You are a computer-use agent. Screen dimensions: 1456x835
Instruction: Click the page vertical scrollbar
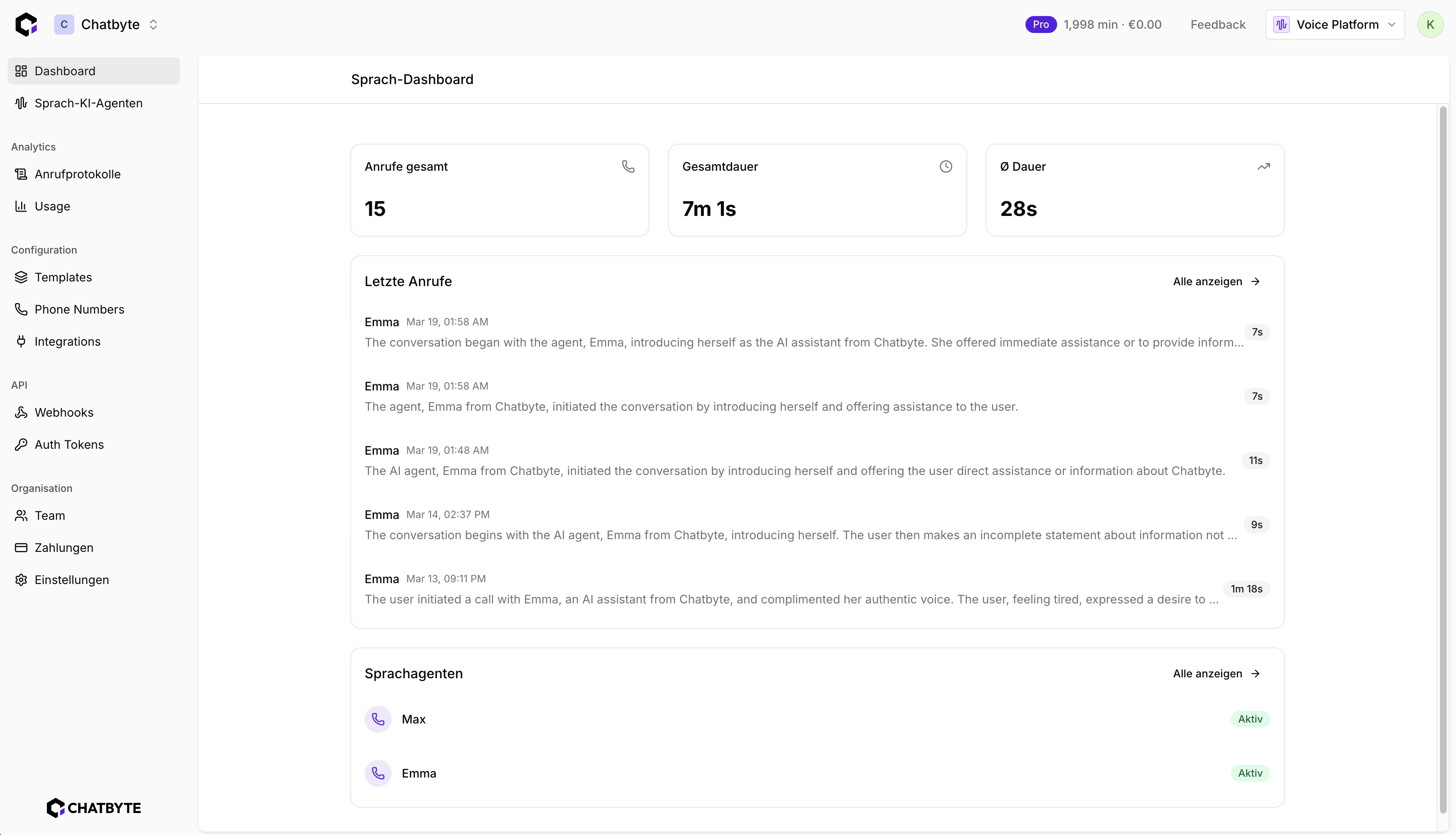pyautogui.click(x=1443, y=459)
